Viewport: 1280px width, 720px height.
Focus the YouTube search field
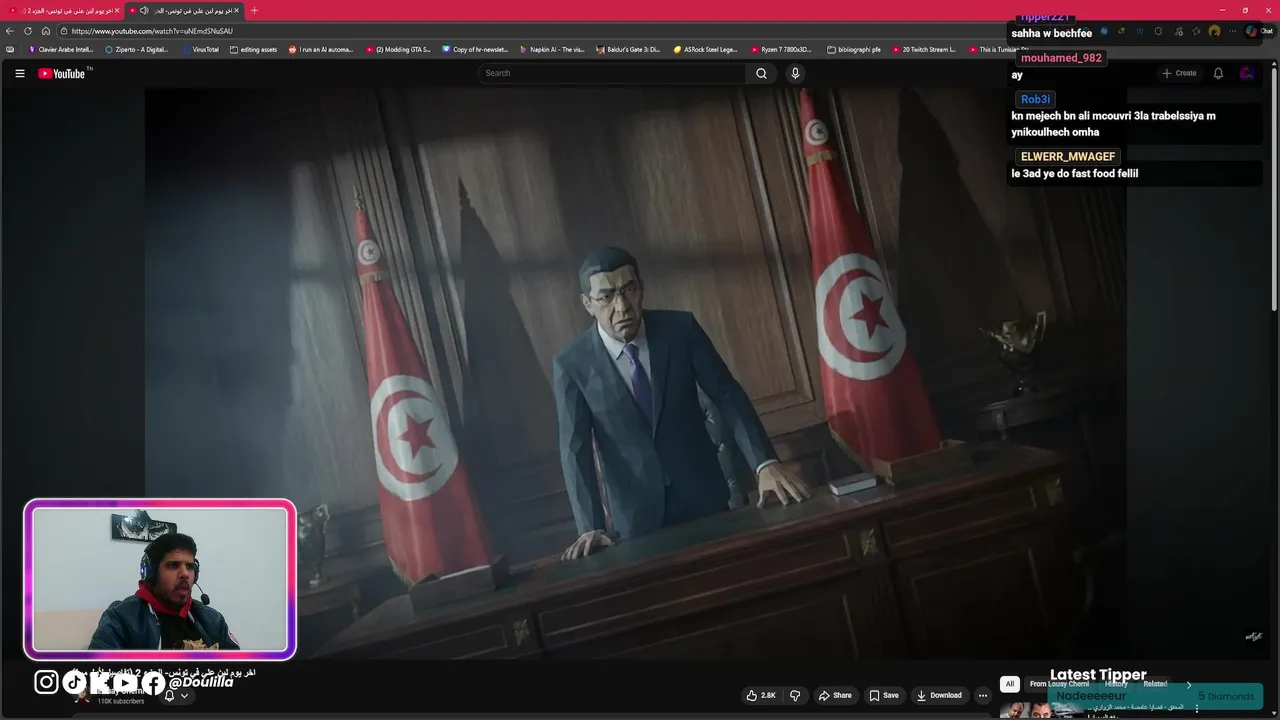[612, 73]
